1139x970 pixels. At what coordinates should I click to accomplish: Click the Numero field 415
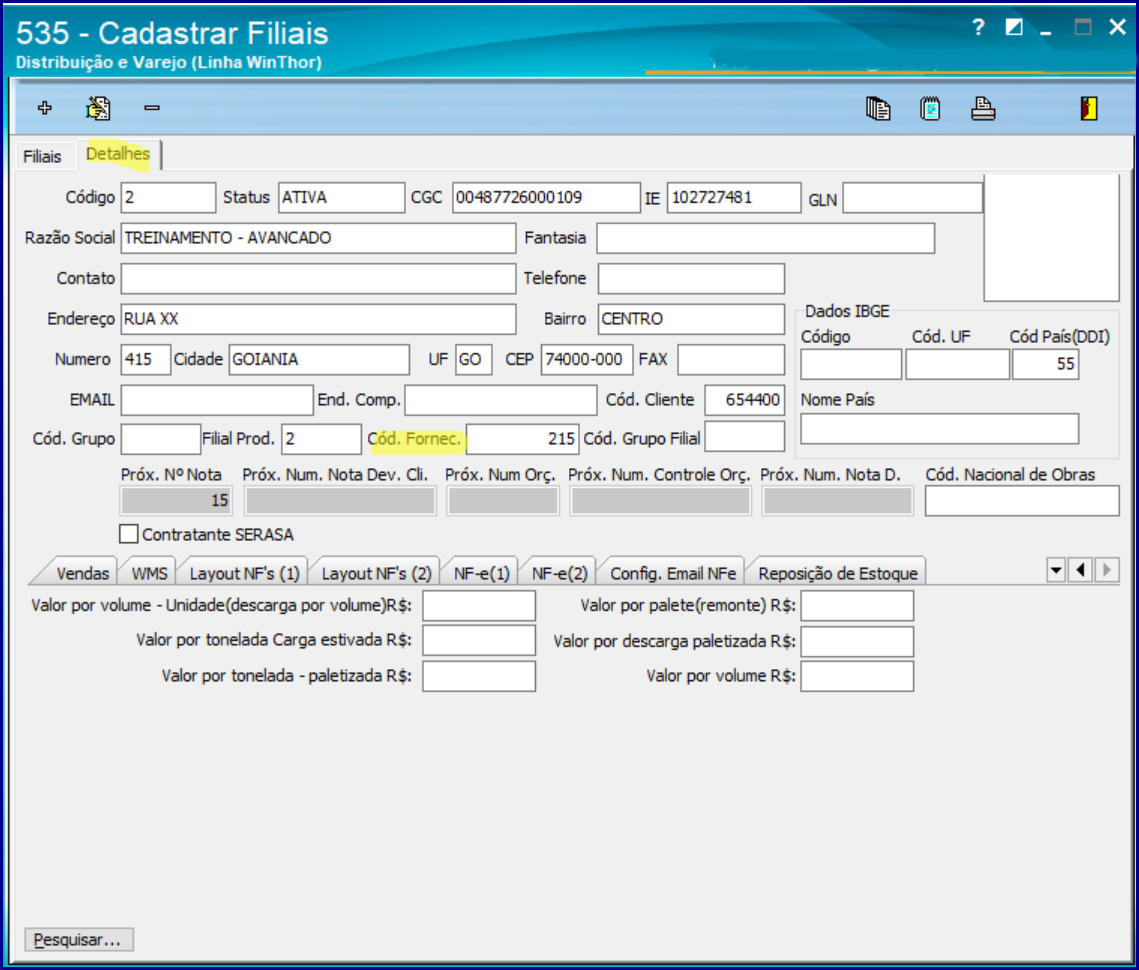pos(146,360)
